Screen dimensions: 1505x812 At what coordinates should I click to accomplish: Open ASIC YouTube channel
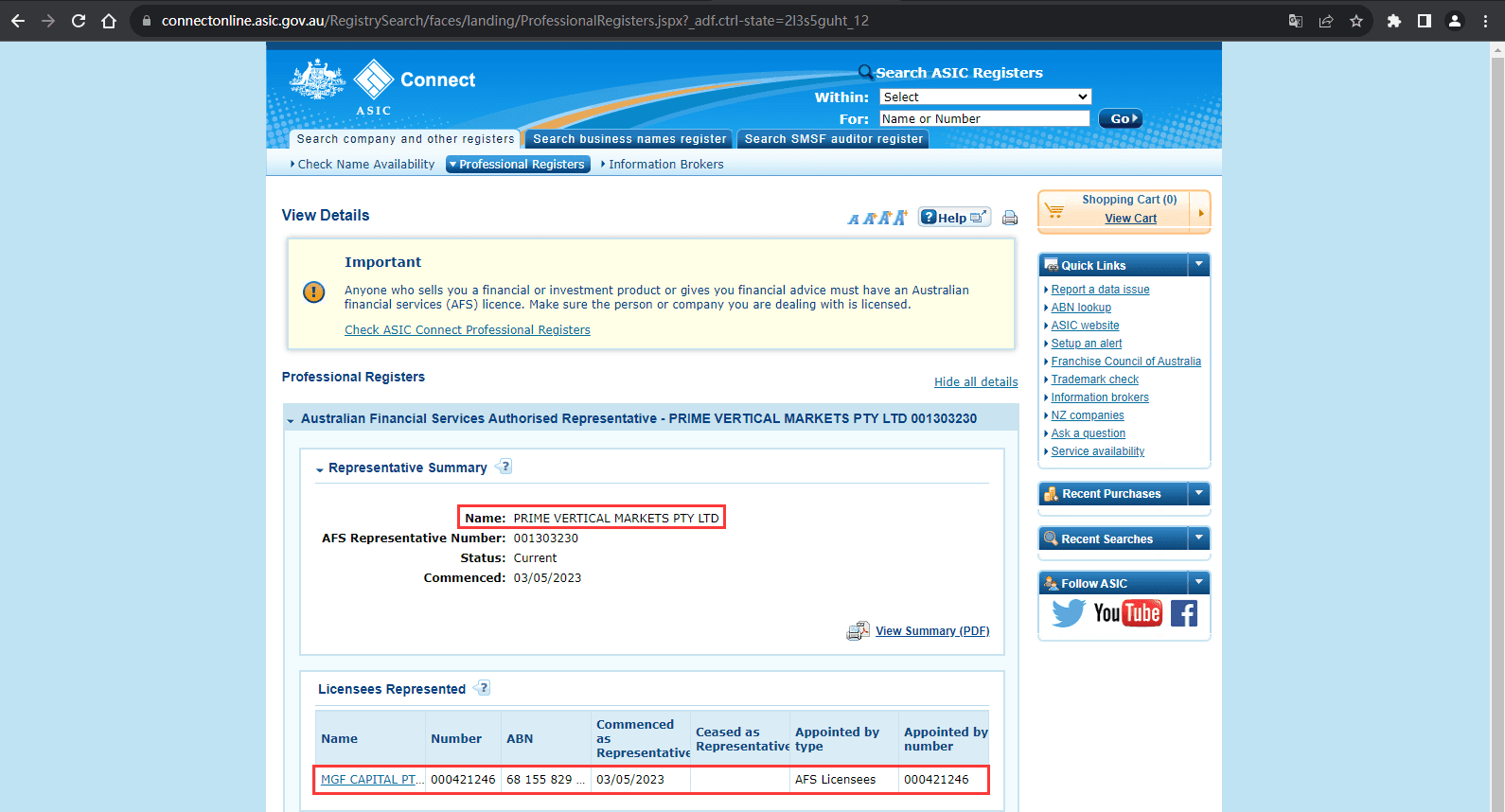click(x=1127, y=613)
